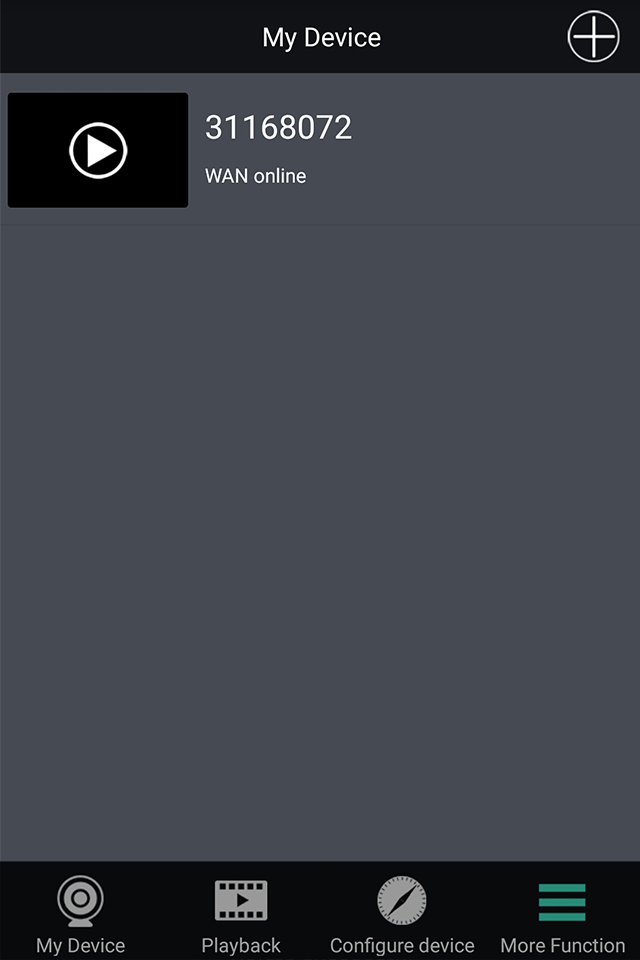Switch to the My Device tab label
Screen dimensions: 640x960
coord(80,945)
